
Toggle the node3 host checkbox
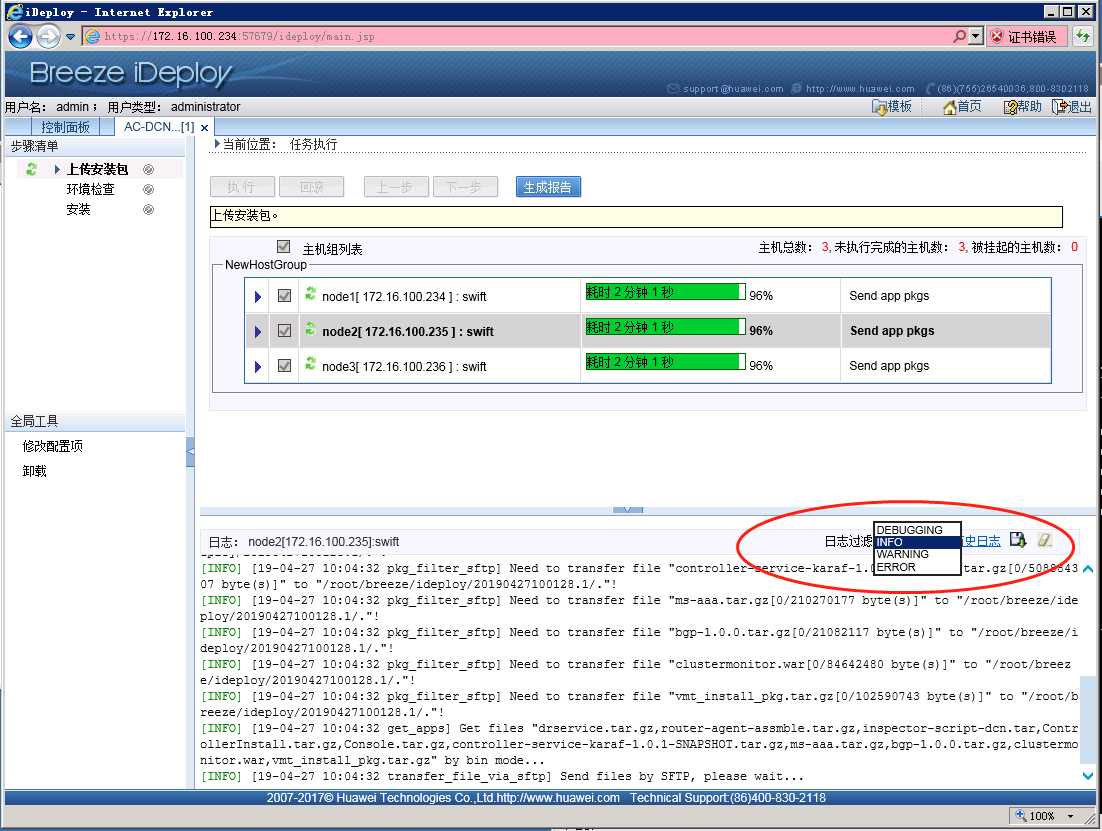(x=284, y=366)
